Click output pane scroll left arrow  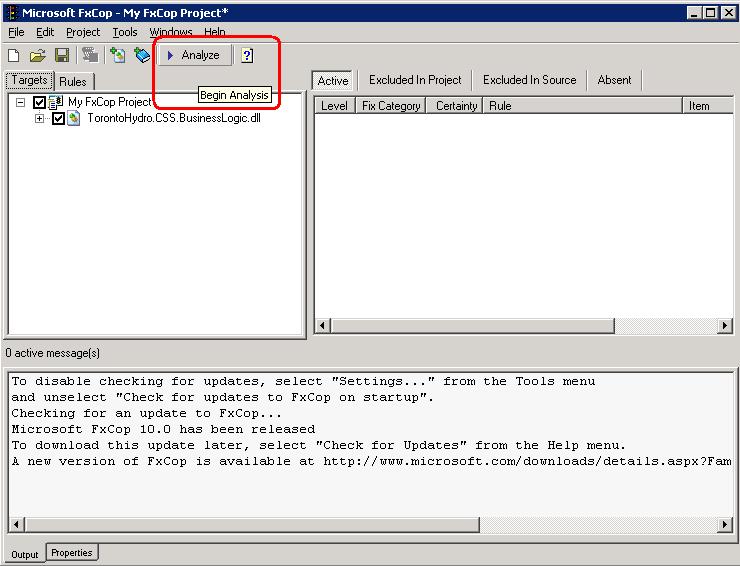click(17, 524)
